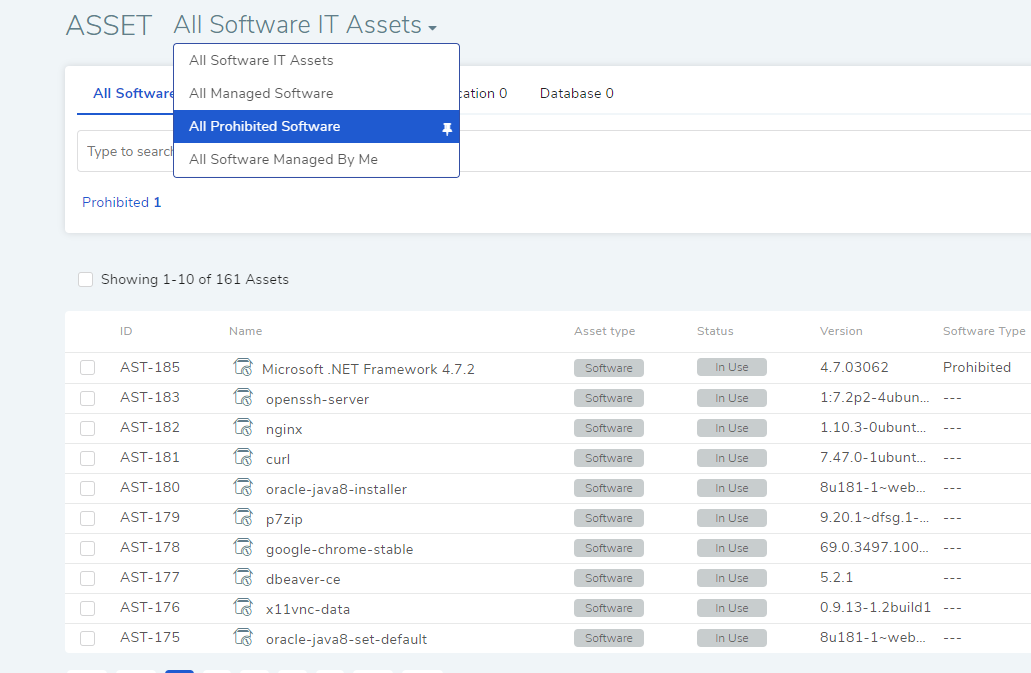Click the software icon beside Microsoft .NET Framework 4.7.2
Screen dimensions: 1031x673
coord(243,367)
